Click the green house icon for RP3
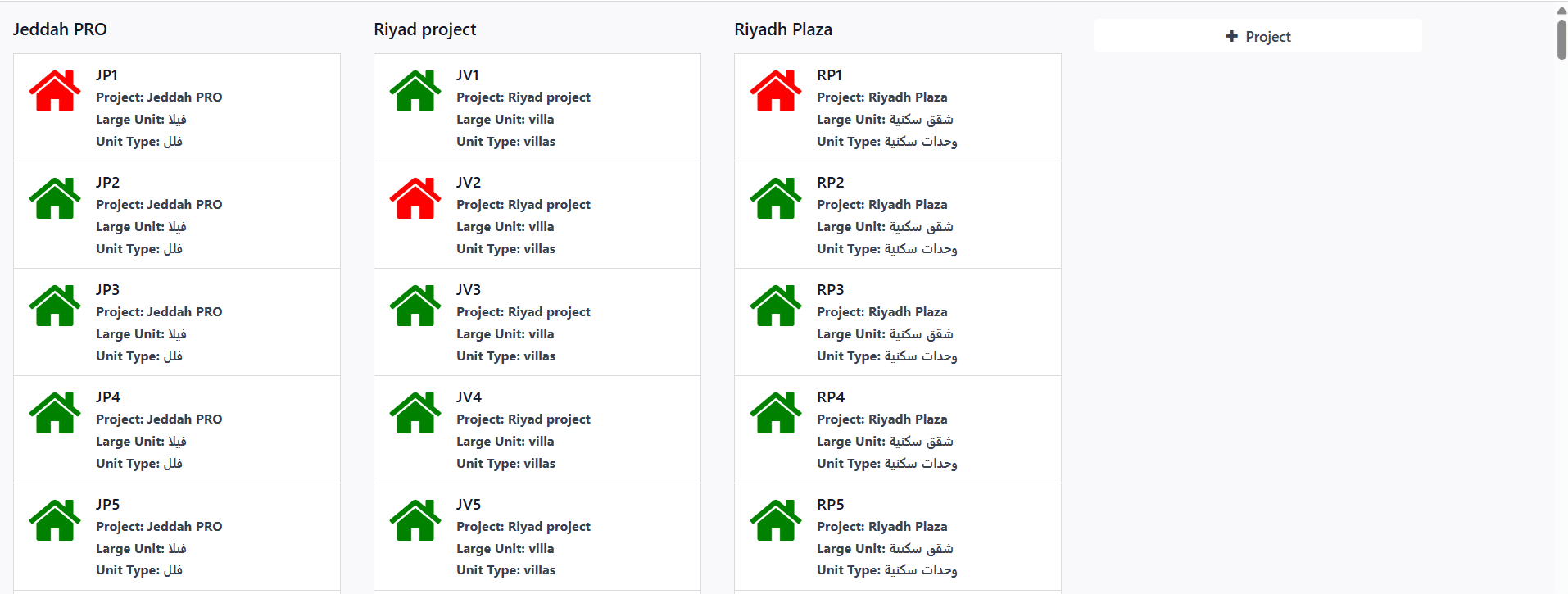1568x594 pixels. click(776, 306)
